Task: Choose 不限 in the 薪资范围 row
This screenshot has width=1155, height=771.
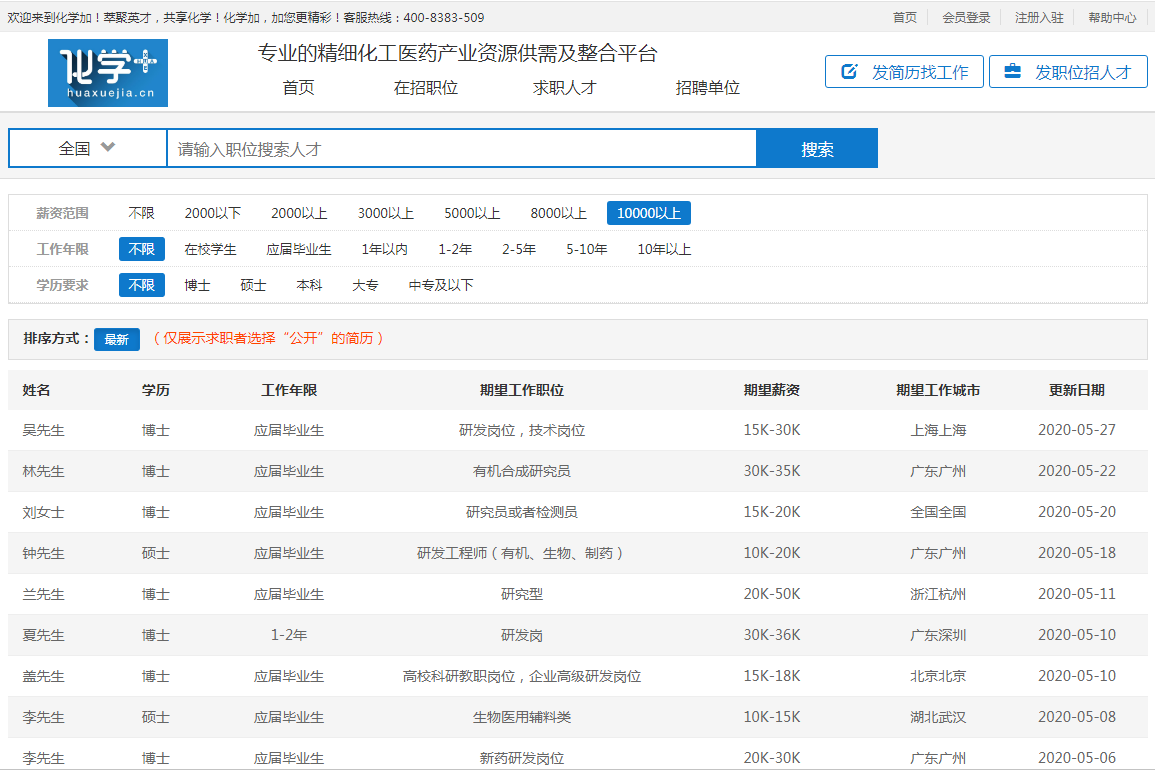Action: click(141, 213)
